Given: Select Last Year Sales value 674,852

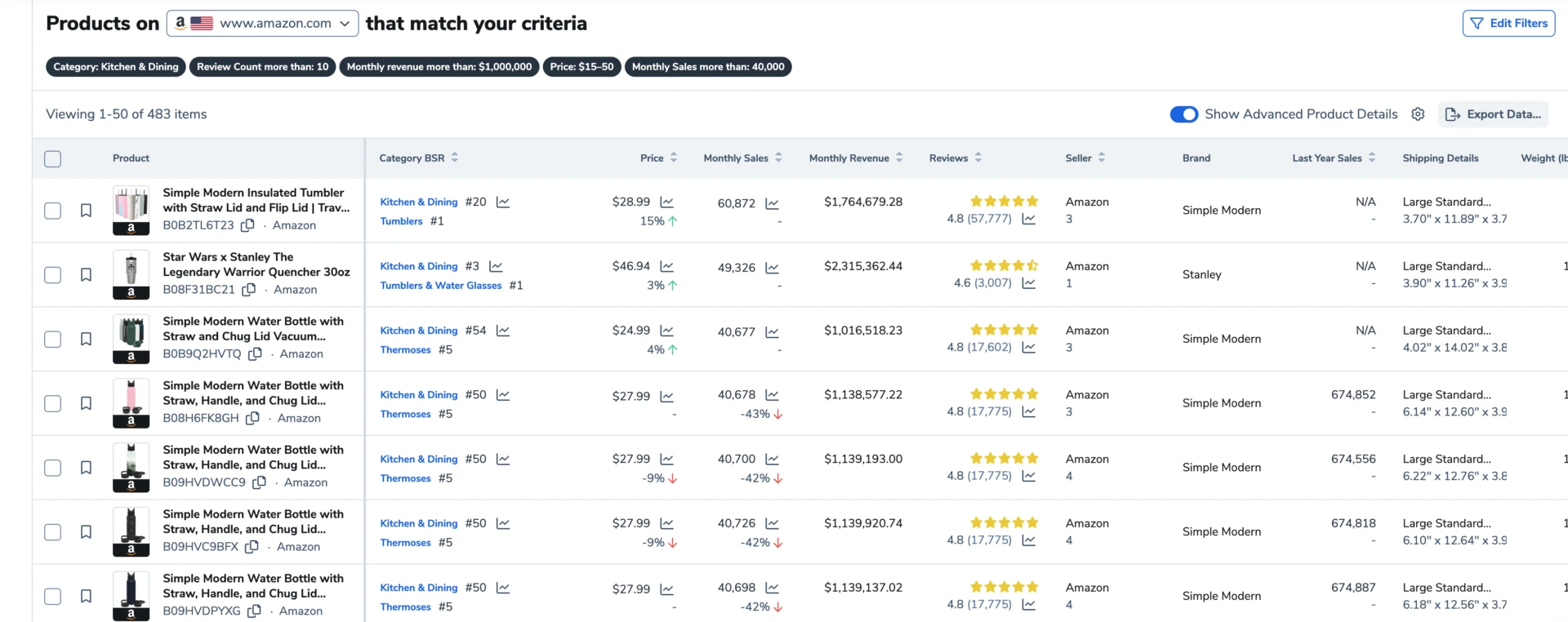Looking at the screenshot, I should (1353, 395).
